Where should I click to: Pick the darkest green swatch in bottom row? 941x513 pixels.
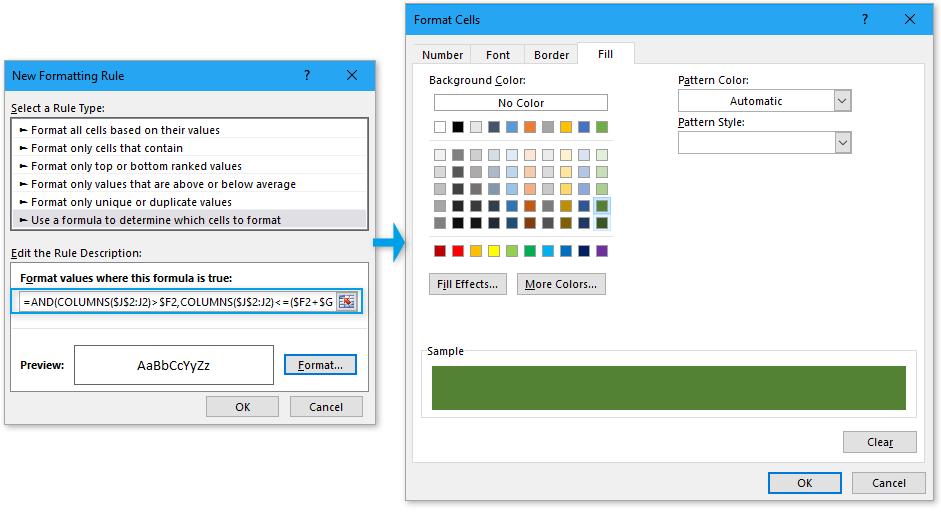click(x=602, y=223)
